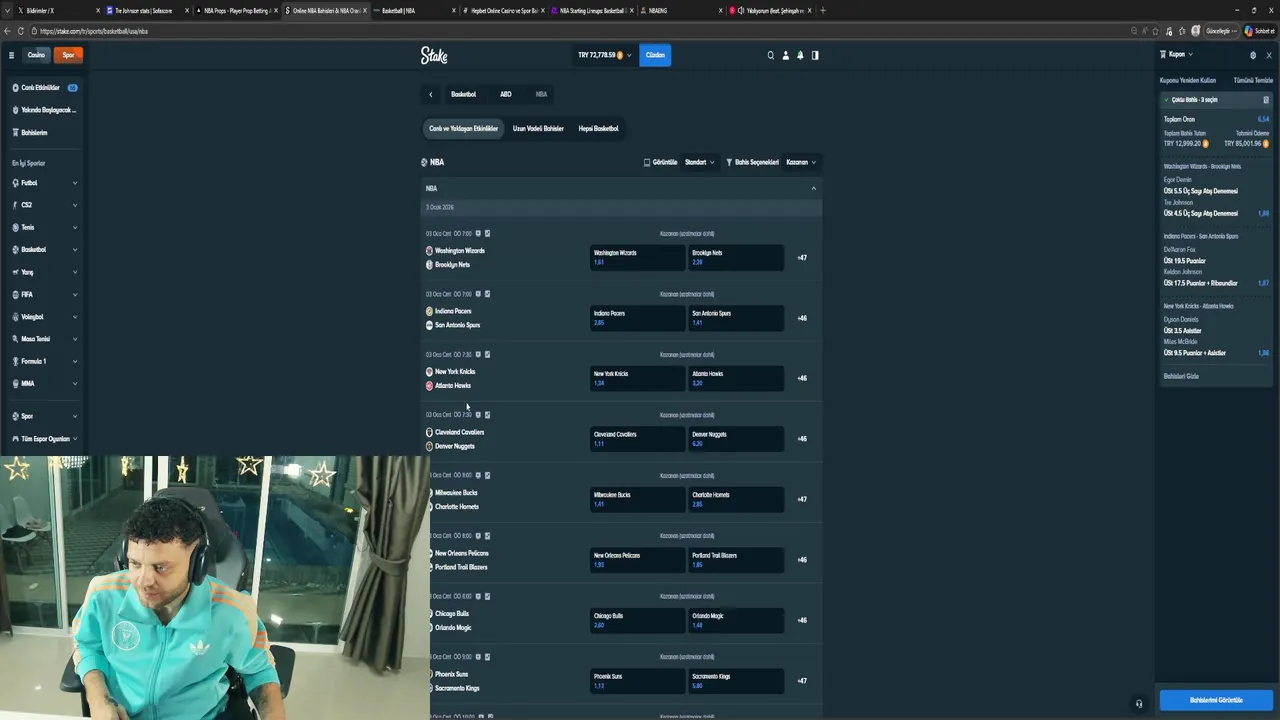Select San Antonio Spurs odds button
Screen dimensions: 1280x720
(736, 318)
